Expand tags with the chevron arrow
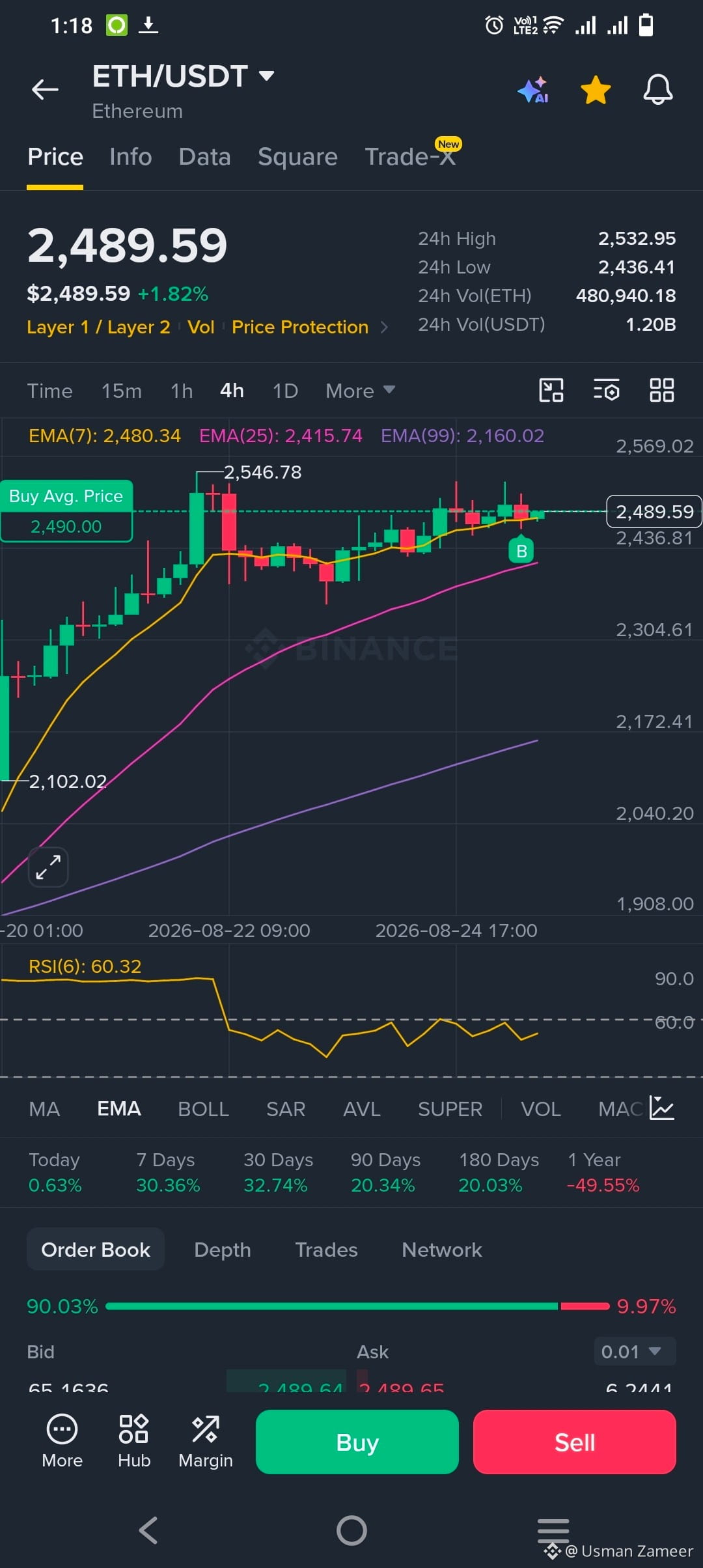703x1568 pixels. (384, 327)
